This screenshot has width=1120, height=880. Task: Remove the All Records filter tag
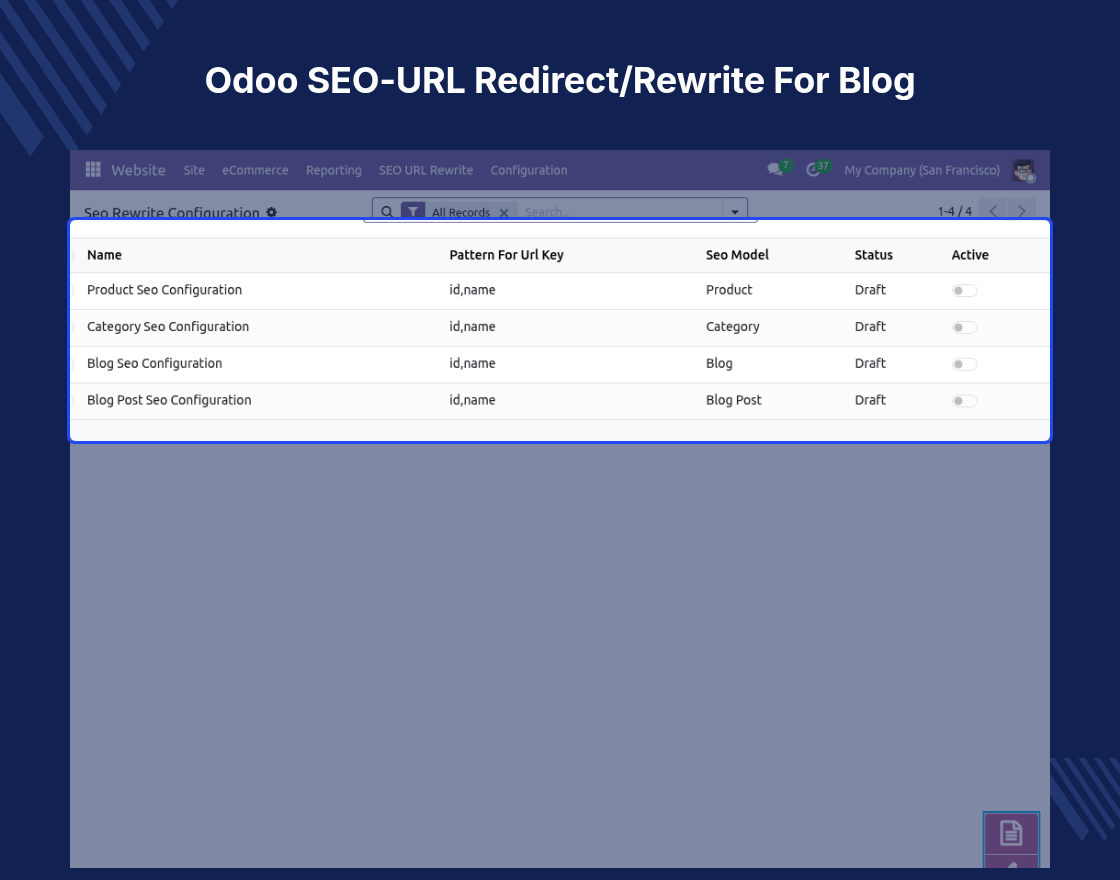(504, 212)
